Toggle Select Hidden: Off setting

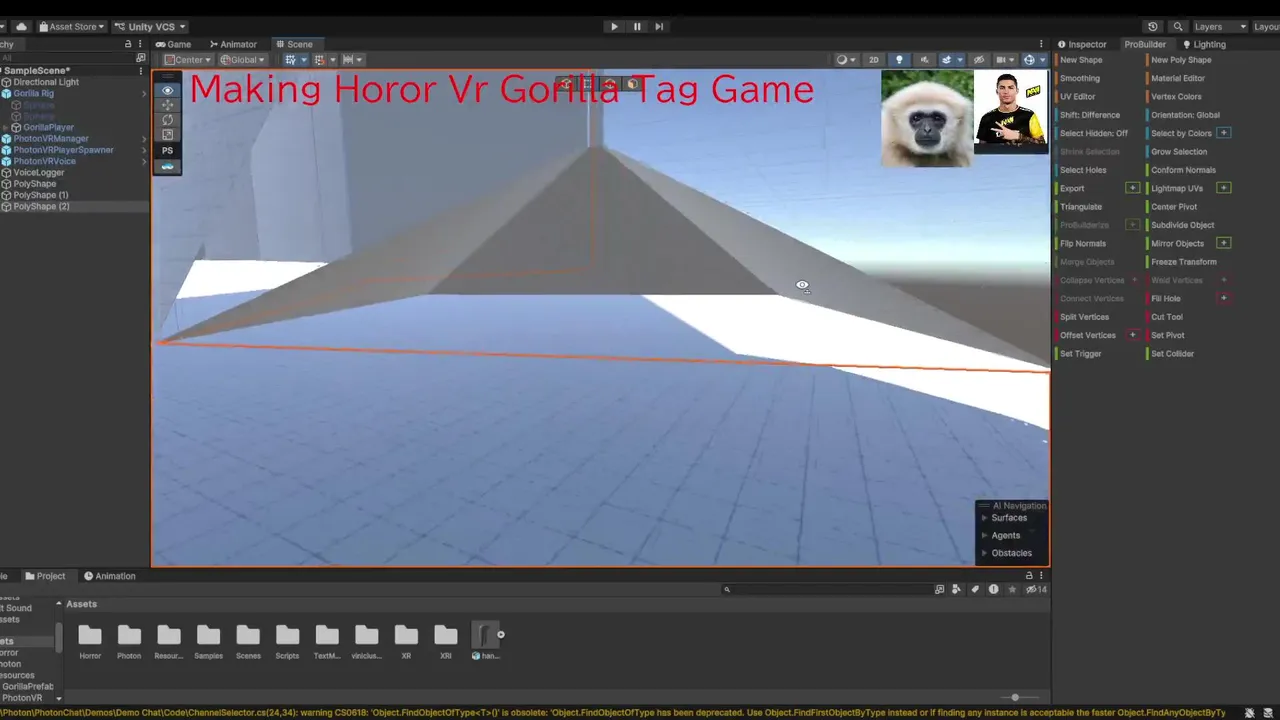pos(1094,133)
